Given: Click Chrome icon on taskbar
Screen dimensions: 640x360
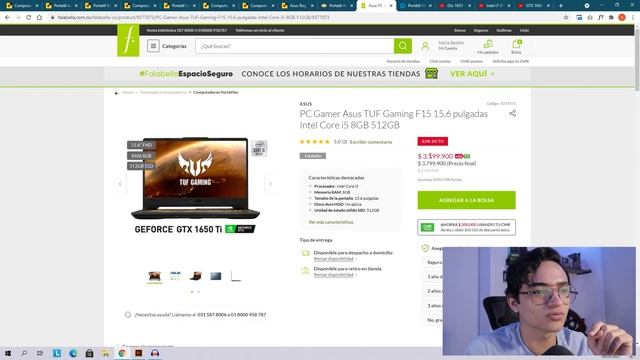Looking at the screenshot, I should tap(122, 353).
